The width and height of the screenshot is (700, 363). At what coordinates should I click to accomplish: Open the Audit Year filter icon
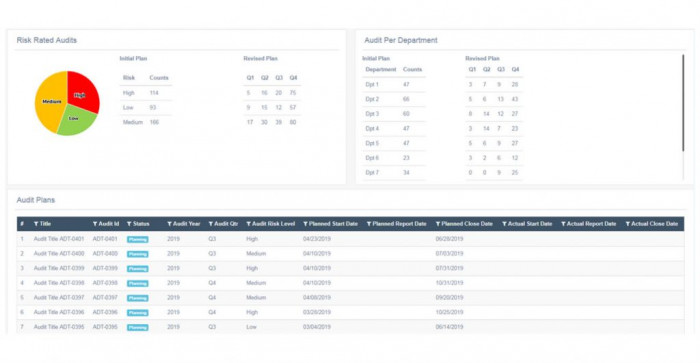pyautogui.click(x=170, y=224)
